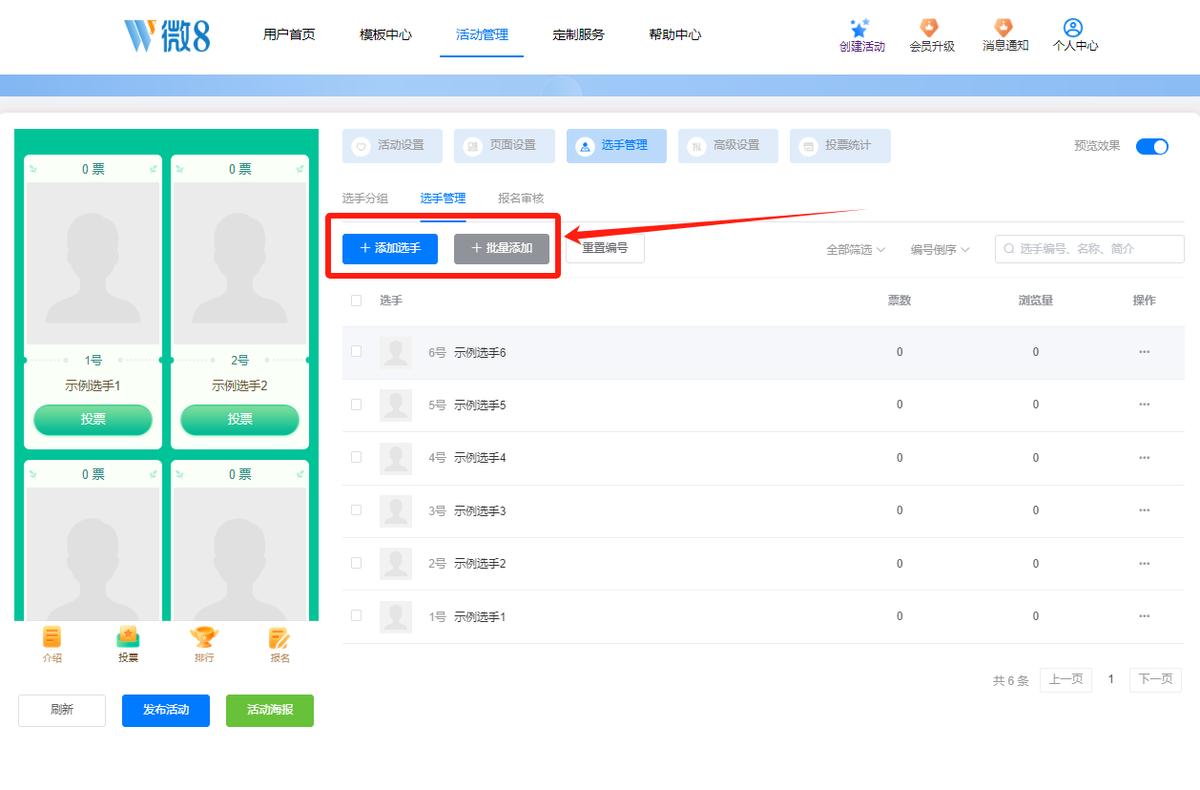Click the 微8 logo

(x=167, y=35)
